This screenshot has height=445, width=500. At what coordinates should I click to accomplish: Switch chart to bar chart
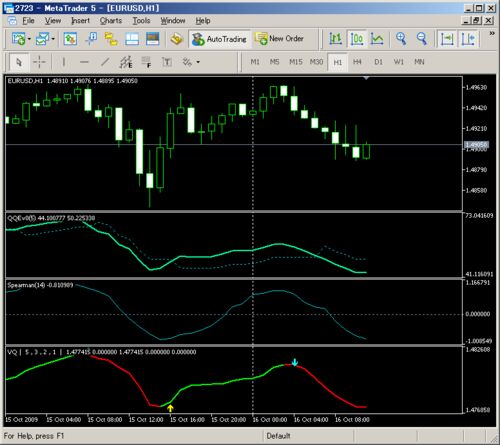coord(336,39)
